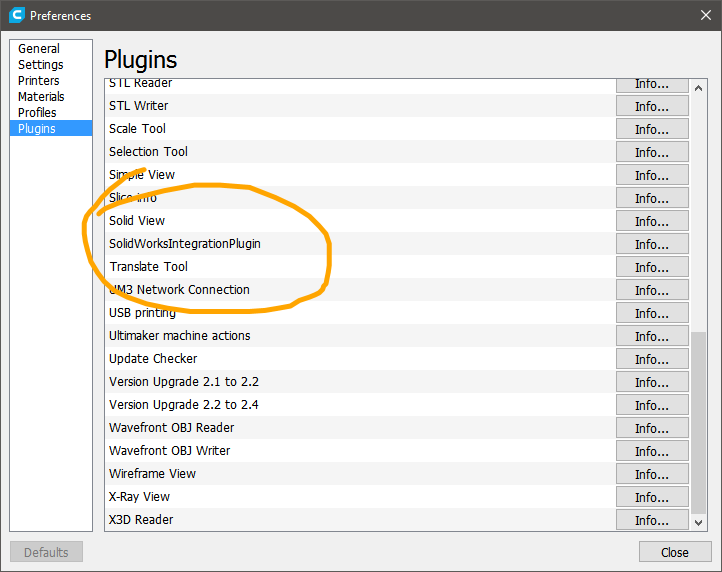Open Info for Version Upgrade 2.2 to 2.4
The image size is (722, 572).
[652, 405]
